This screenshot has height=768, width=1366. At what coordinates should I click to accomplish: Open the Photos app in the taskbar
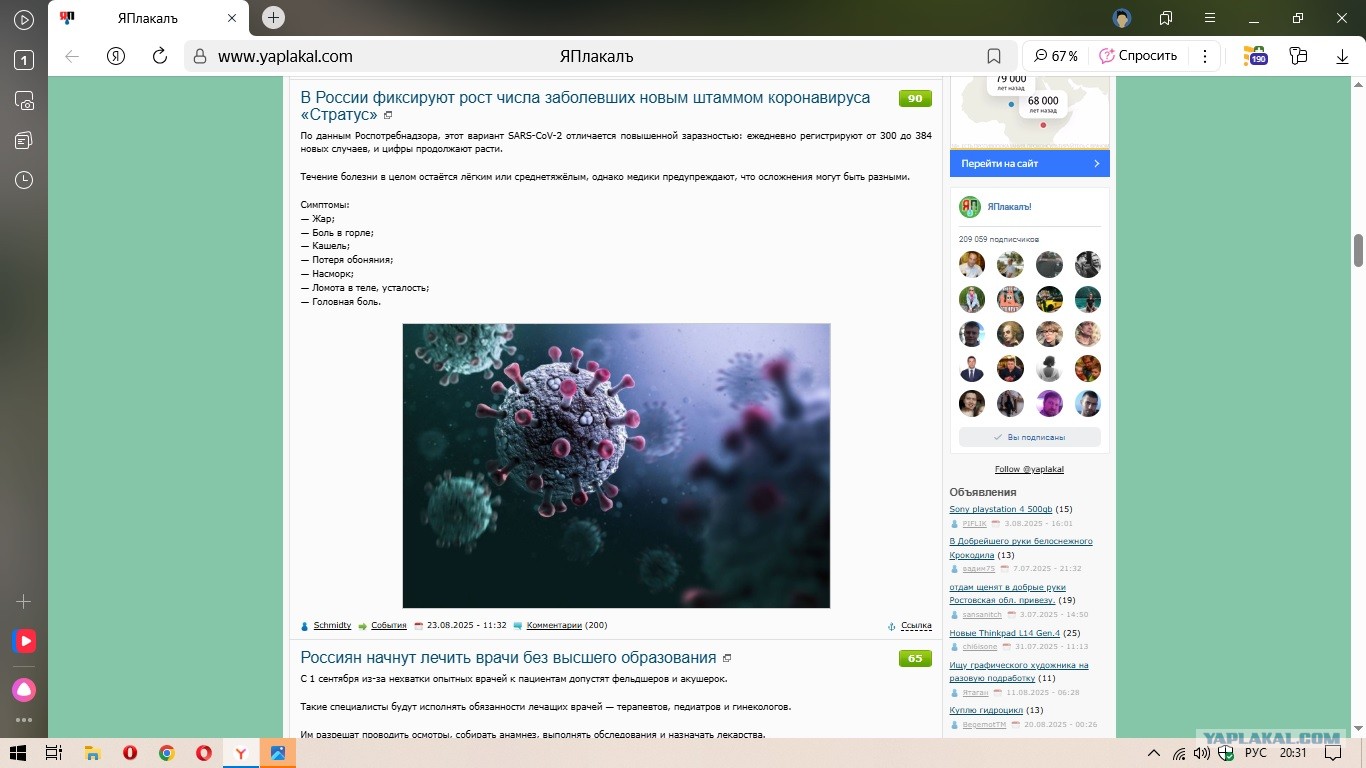(277, 753)
